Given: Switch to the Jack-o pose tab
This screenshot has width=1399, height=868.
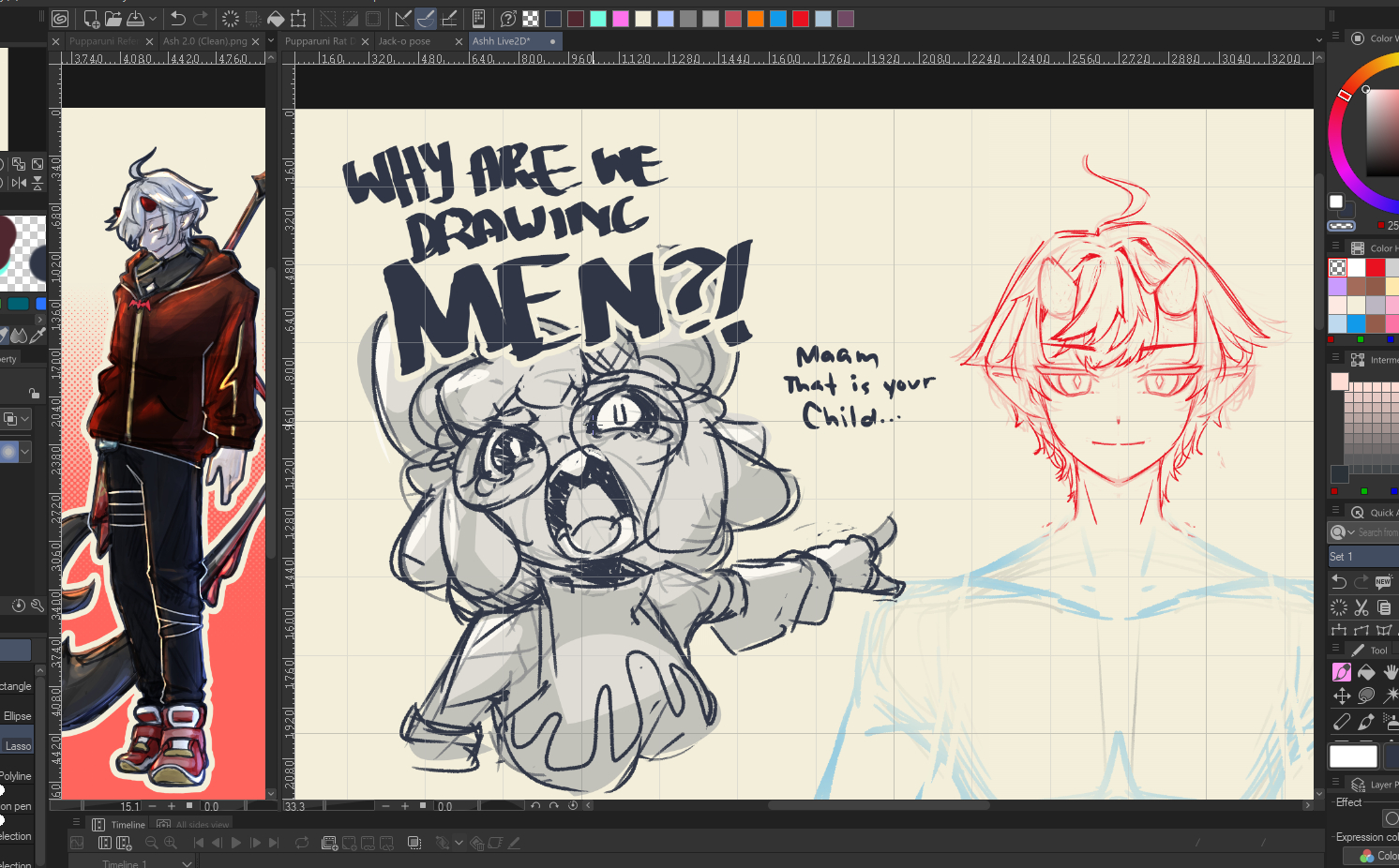Looking at the screenshot, I should point(405,41).
